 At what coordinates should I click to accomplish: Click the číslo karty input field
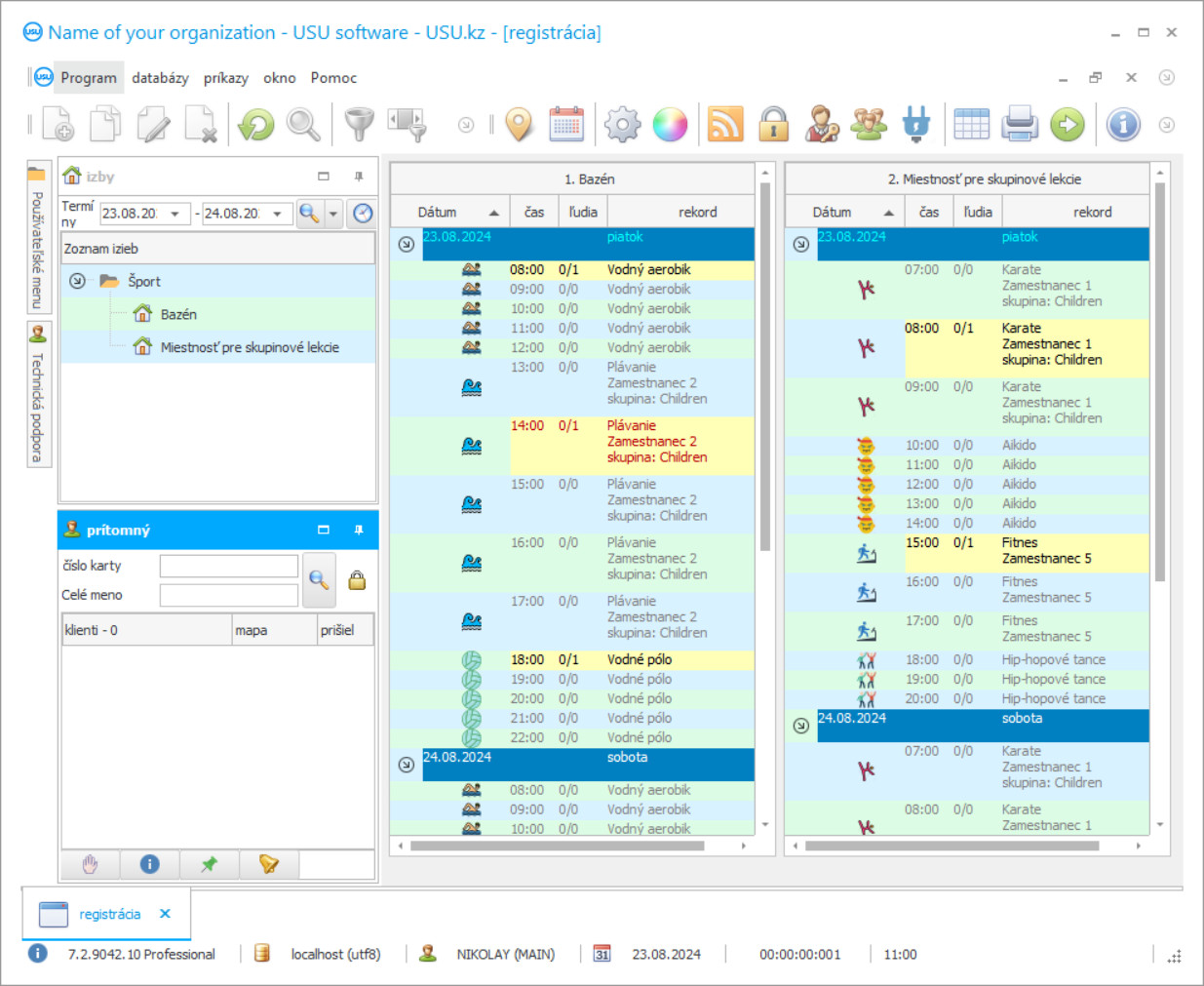coord(229,566)
